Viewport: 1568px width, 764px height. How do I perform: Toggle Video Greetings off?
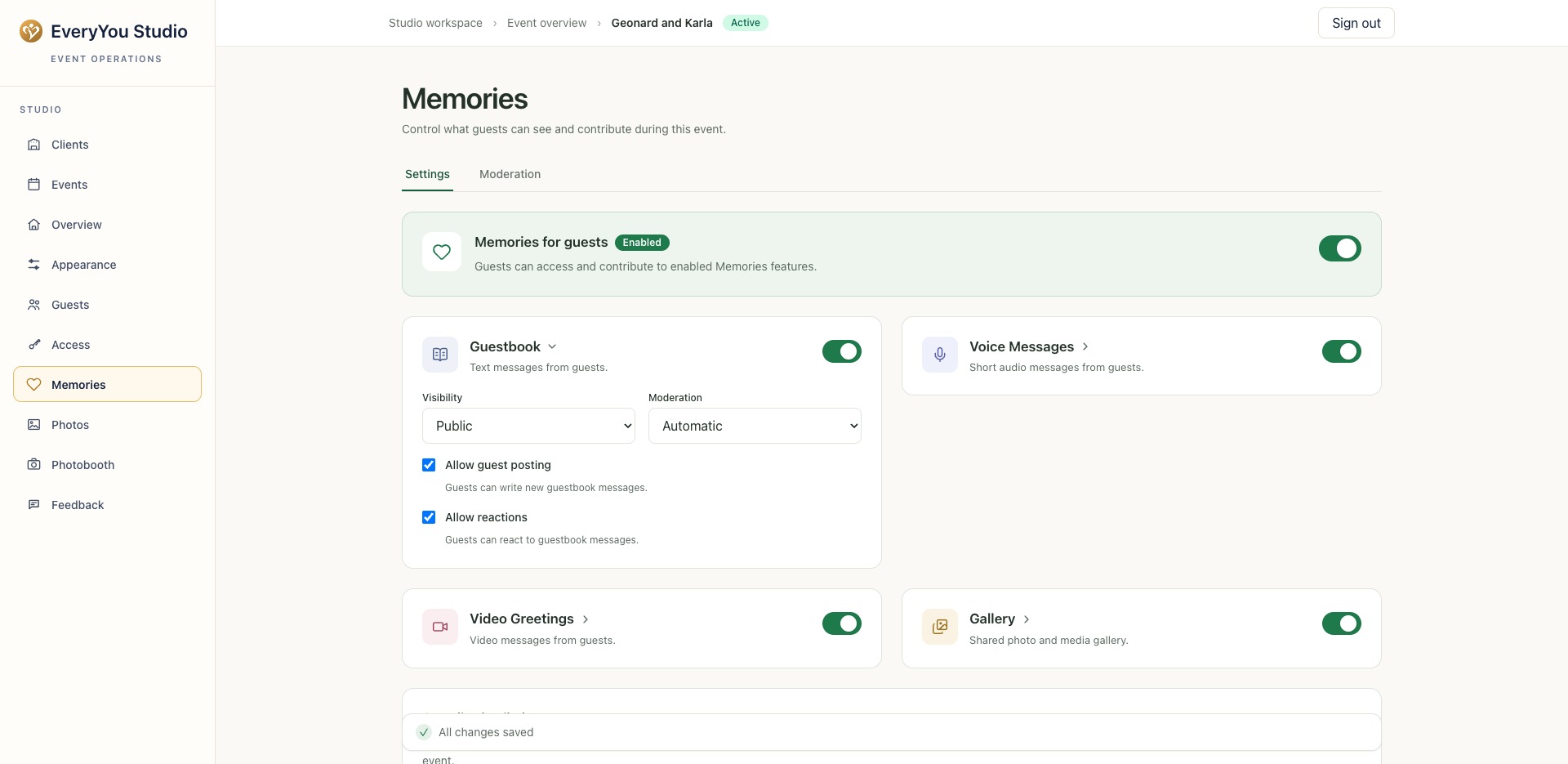coord(842,623)
